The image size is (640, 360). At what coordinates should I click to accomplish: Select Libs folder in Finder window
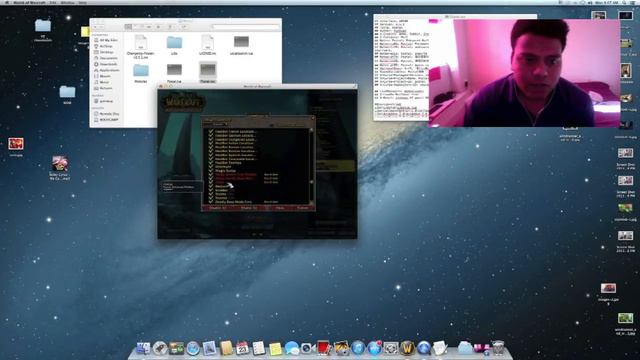click(174, 44)
